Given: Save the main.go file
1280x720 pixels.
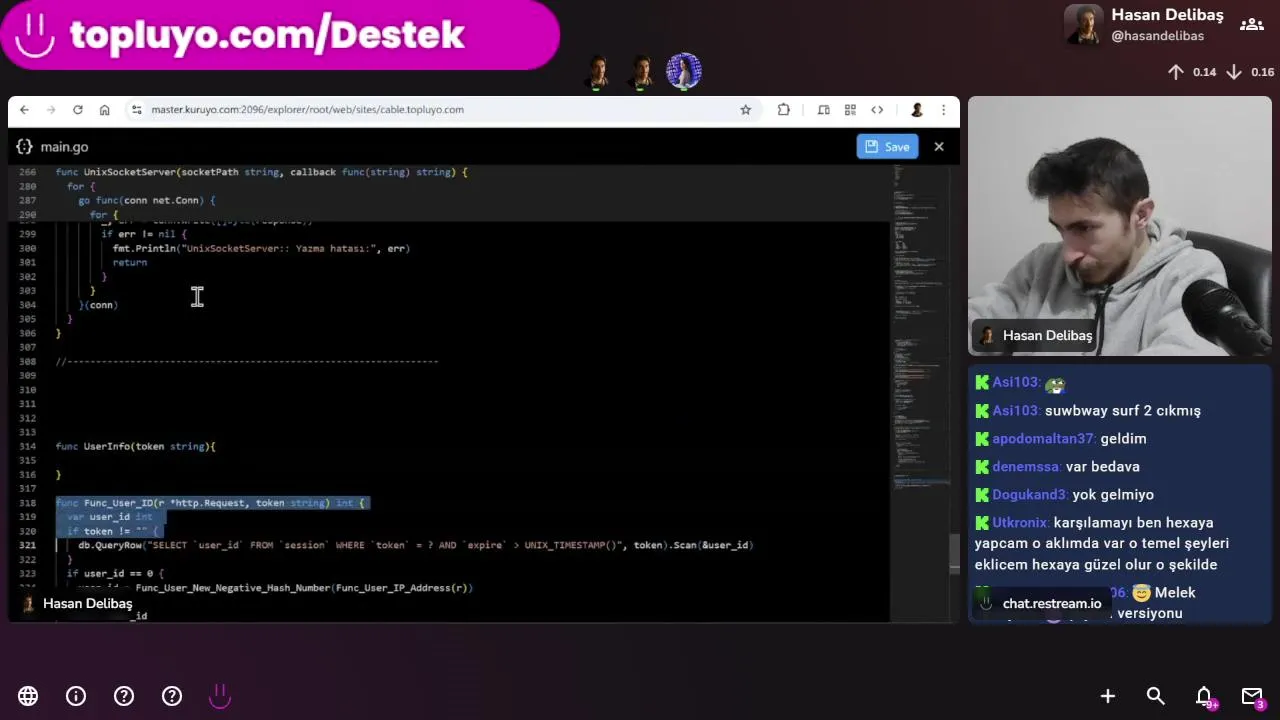Looking at the screenshot, I should (x=887, y=147).
